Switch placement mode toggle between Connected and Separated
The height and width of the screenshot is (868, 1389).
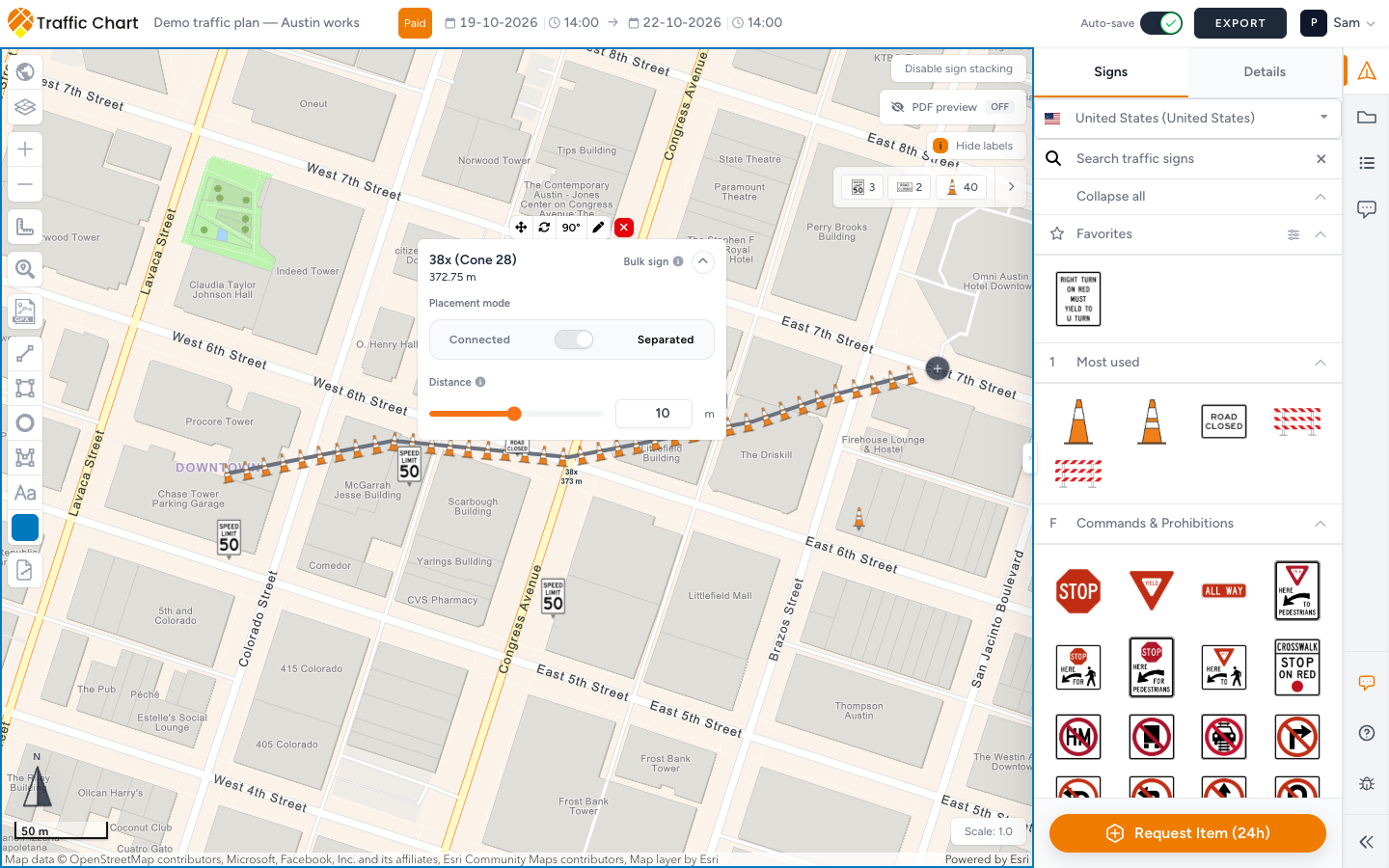(574, 339)
